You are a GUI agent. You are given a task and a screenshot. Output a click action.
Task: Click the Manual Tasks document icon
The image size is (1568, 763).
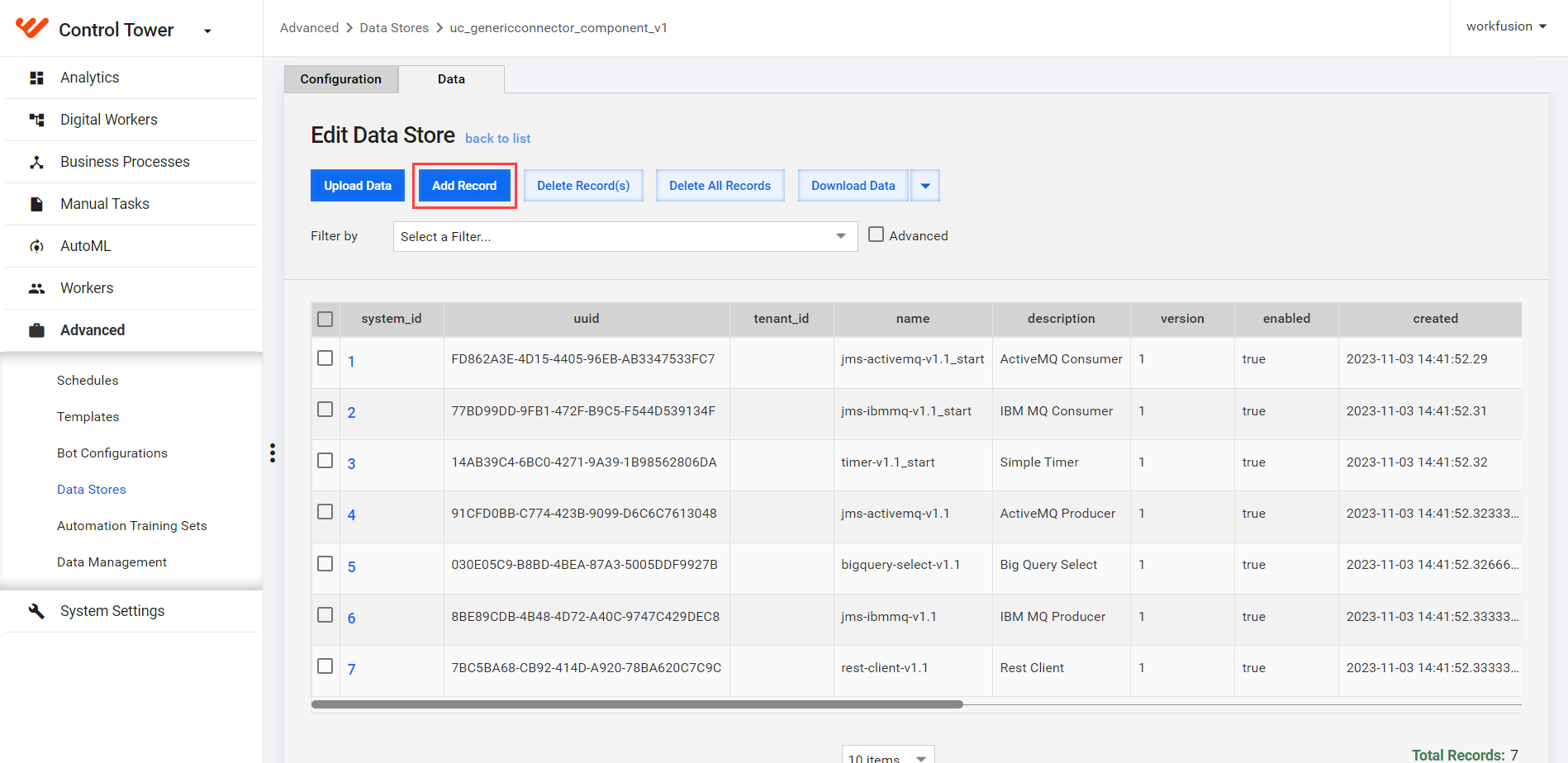pos(36,204)
